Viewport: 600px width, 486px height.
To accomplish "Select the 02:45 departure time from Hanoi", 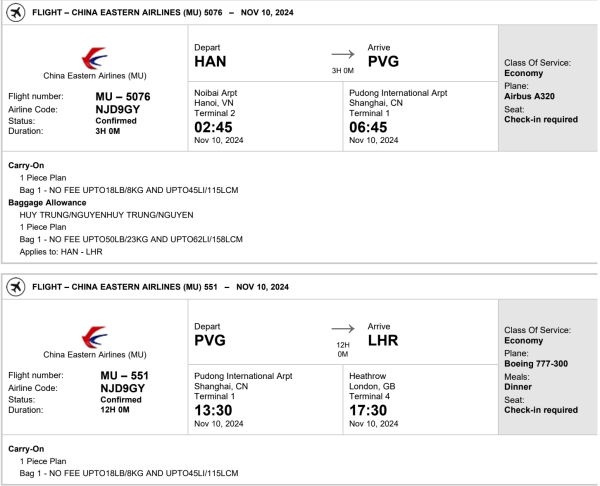I will [215, 127].
